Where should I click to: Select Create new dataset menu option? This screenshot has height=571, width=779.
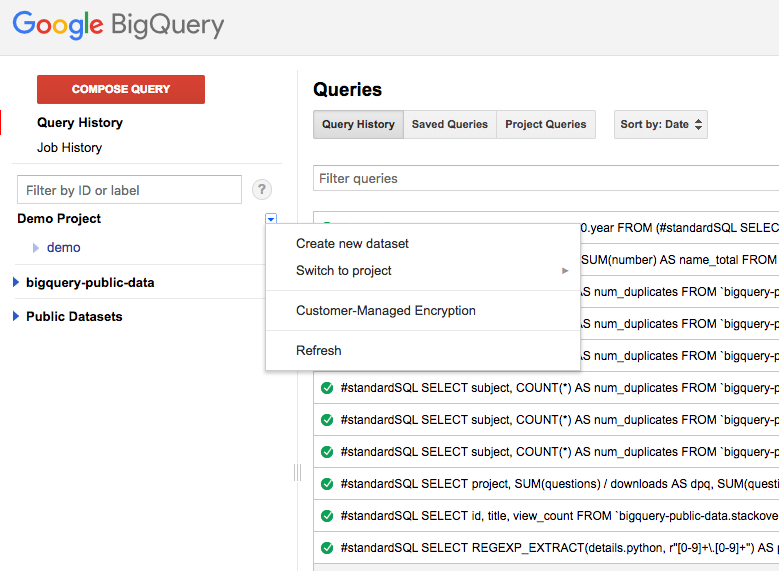click(352, 244)
